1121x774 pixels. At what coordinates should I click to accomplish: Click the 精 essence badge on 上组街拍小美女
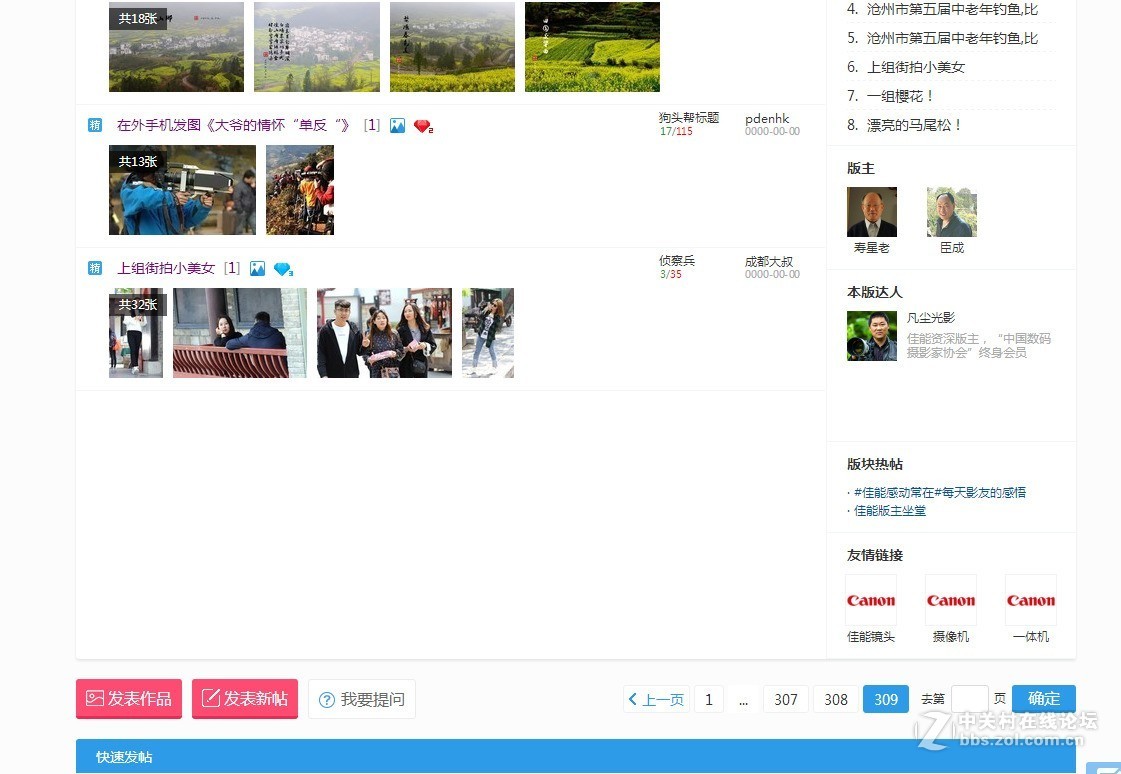tap(95, 268)
